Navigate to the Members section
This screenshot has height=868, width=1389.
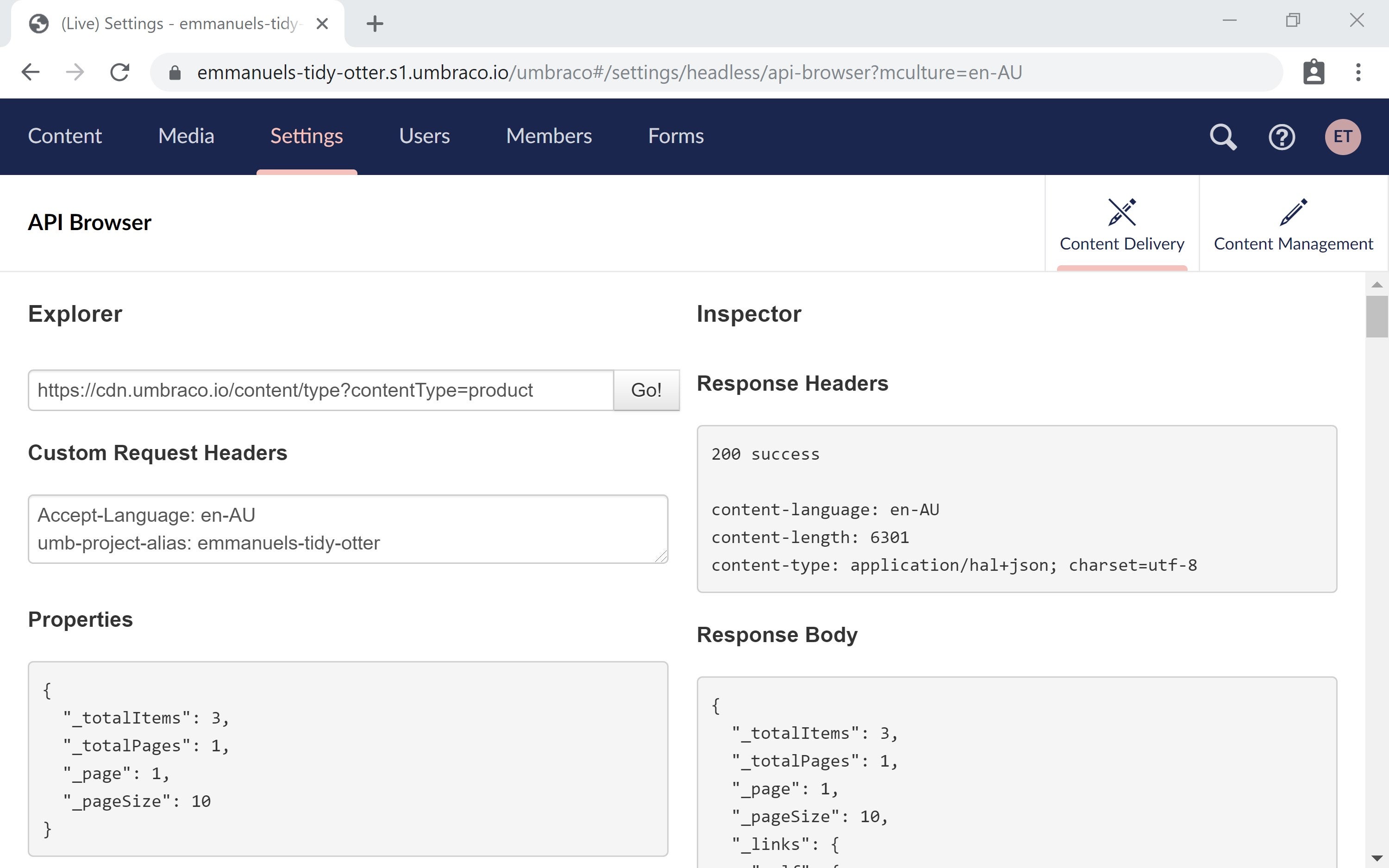point(549,137)
